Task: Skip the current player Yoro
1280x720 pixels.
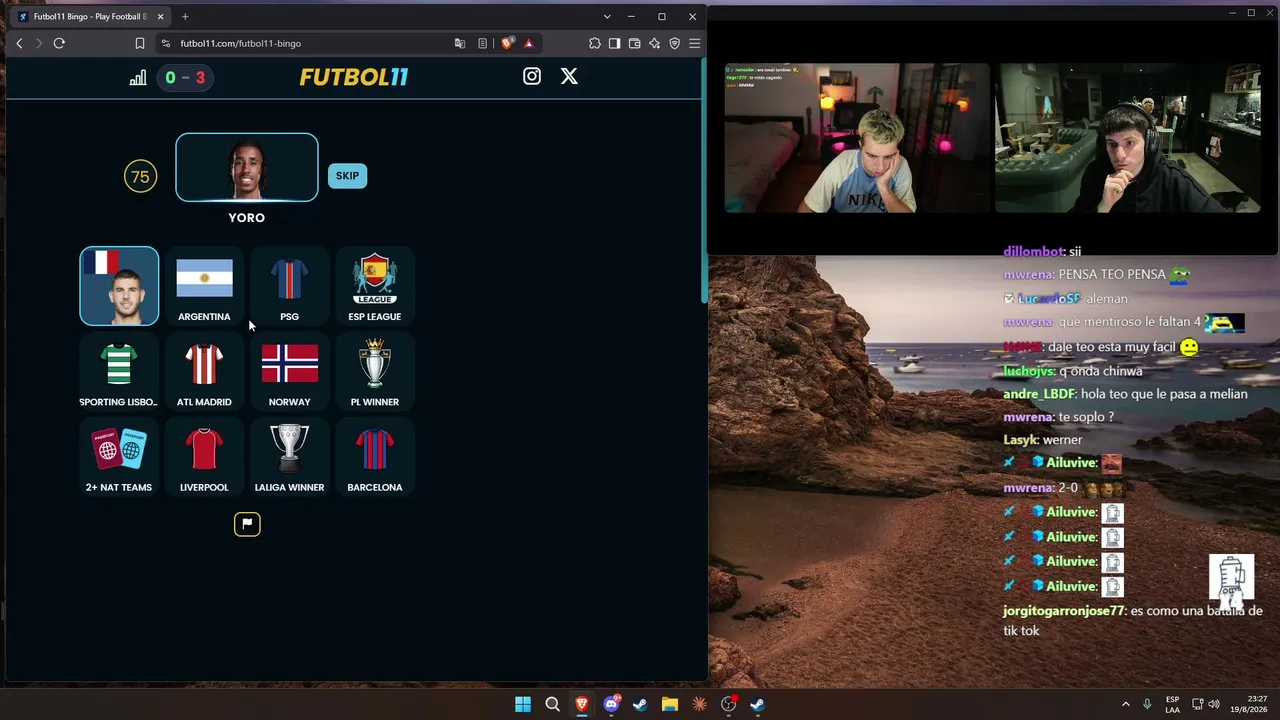Action: (x=347, y=176)
